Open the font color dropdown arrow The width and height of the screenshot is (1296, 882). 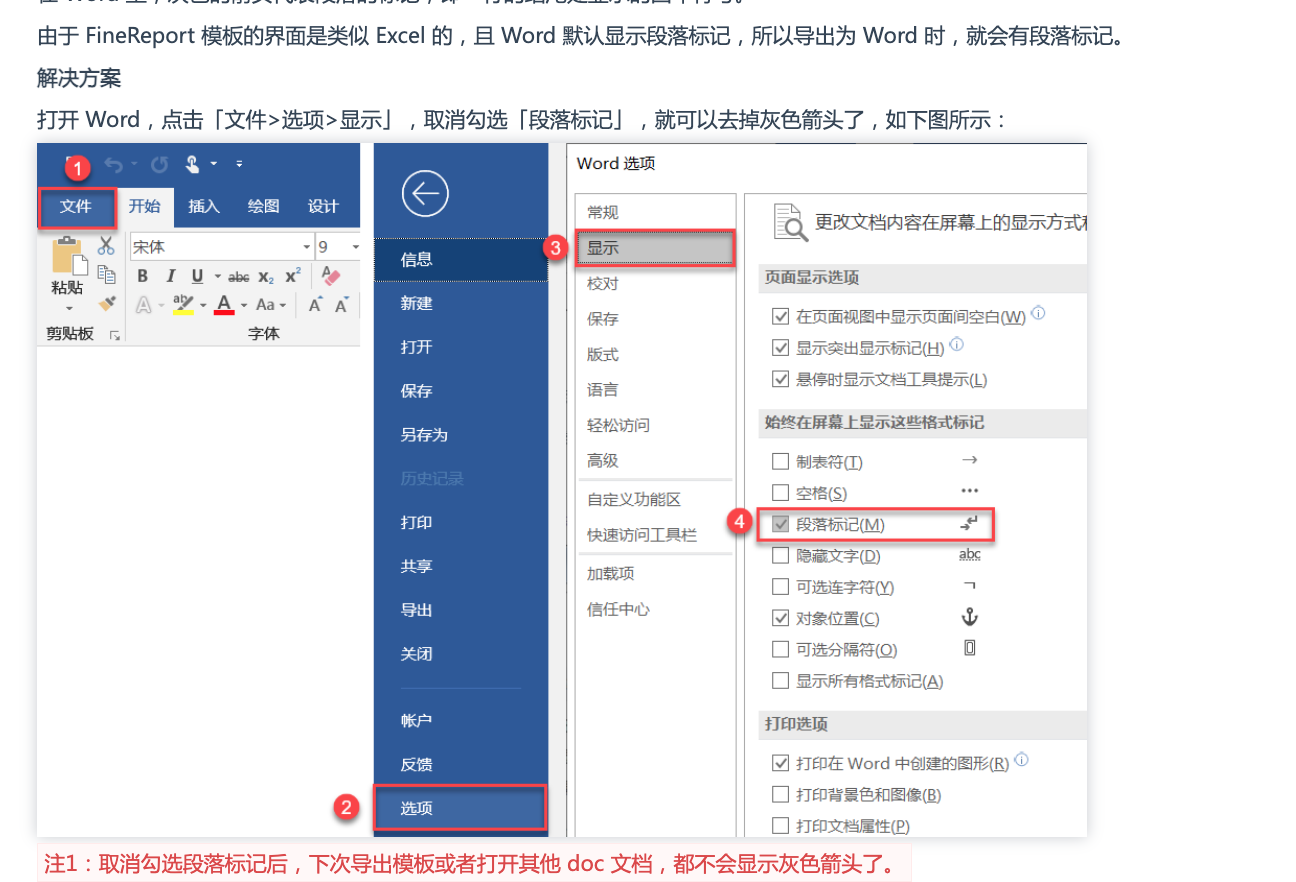(x=244, y=306)
